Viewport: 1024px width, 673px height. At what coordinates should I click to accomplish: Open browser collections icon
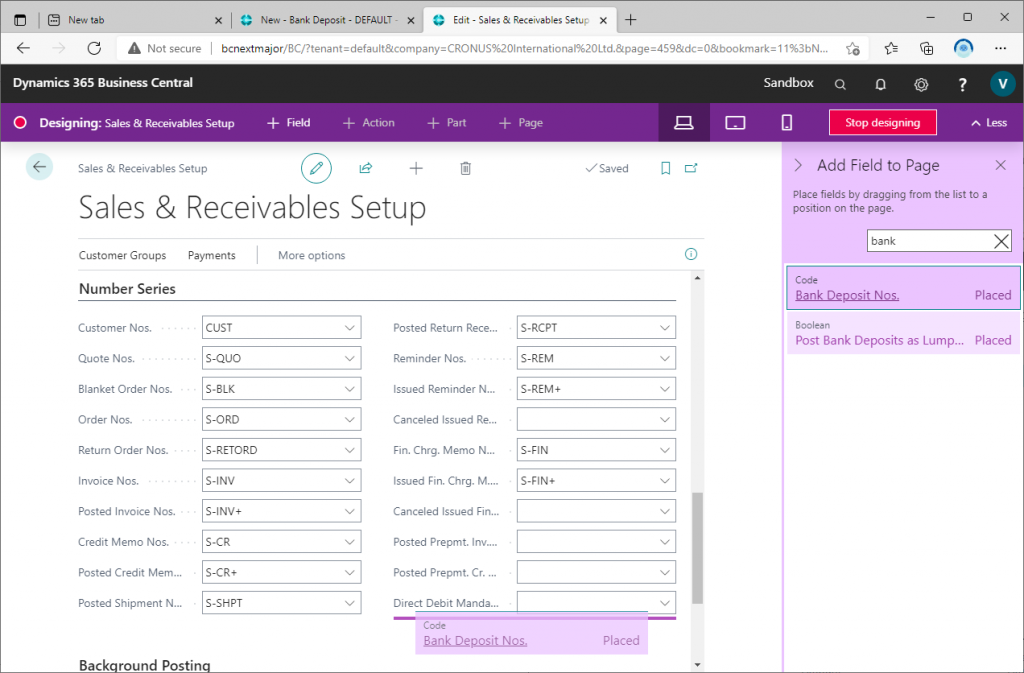click(926, 48)
